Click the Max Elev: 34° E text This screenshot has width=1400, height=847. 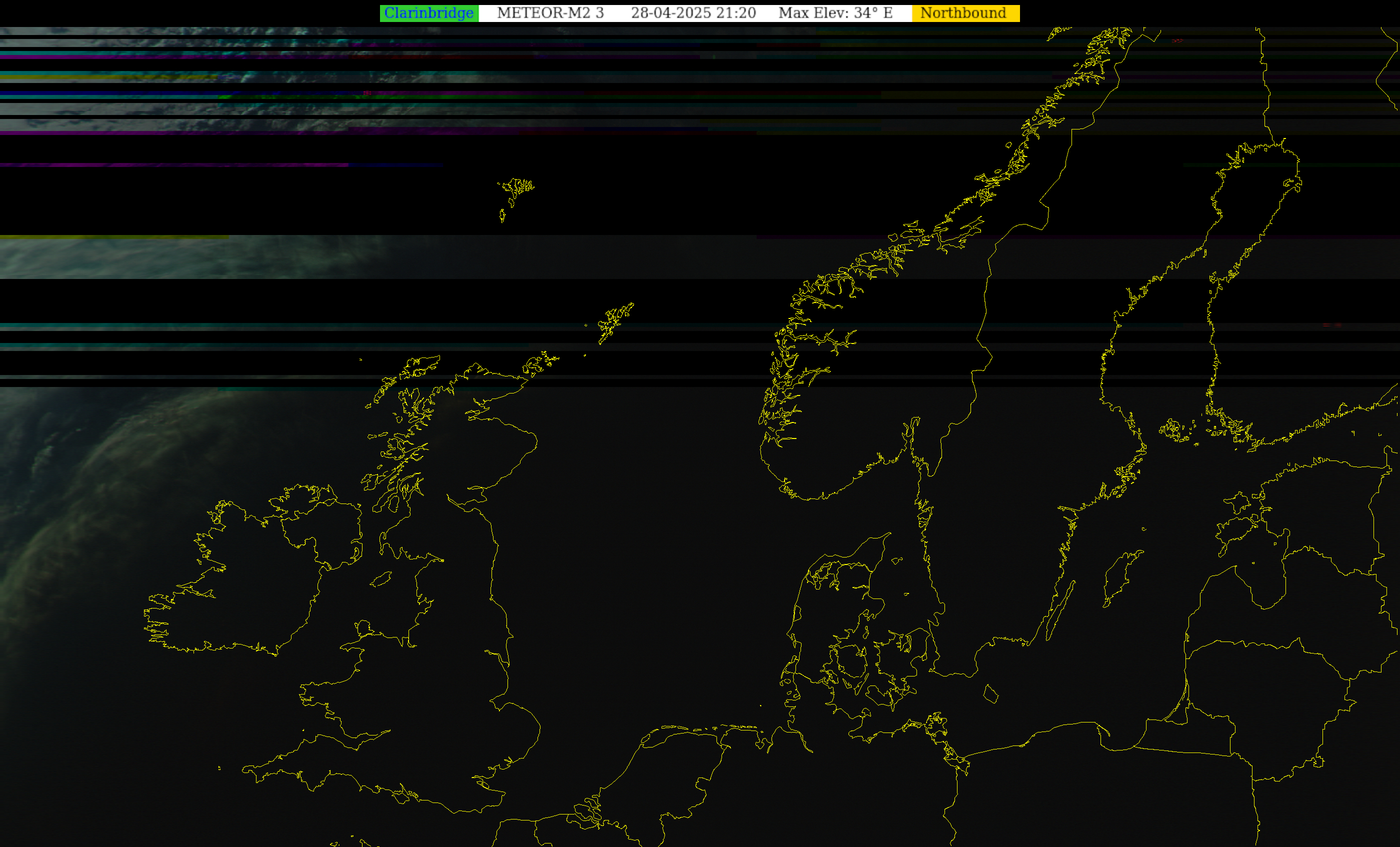coord(835,13)
